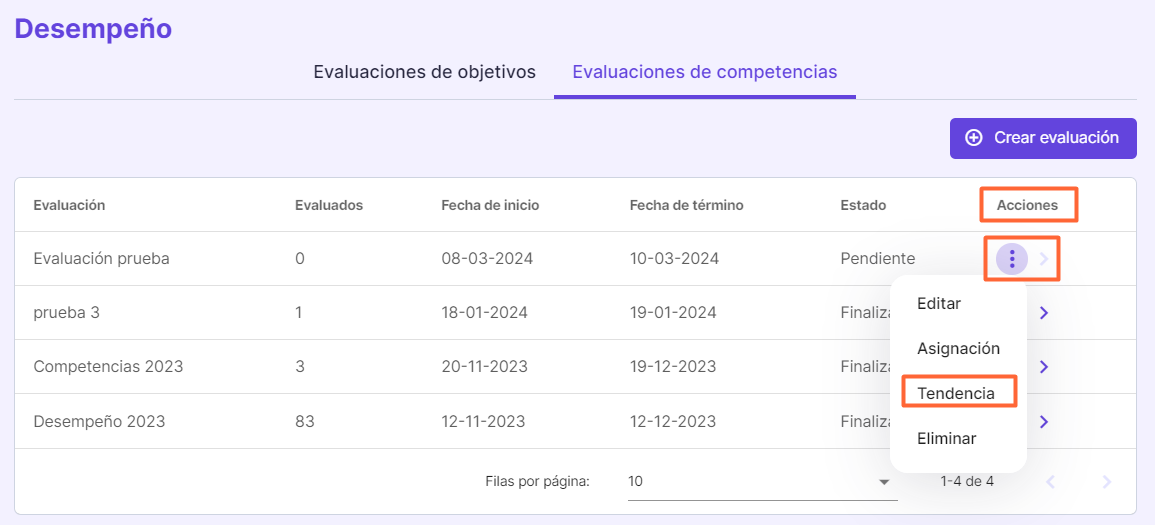Go to next page of table
The image size is (1155, 525).
point(1106,482)
